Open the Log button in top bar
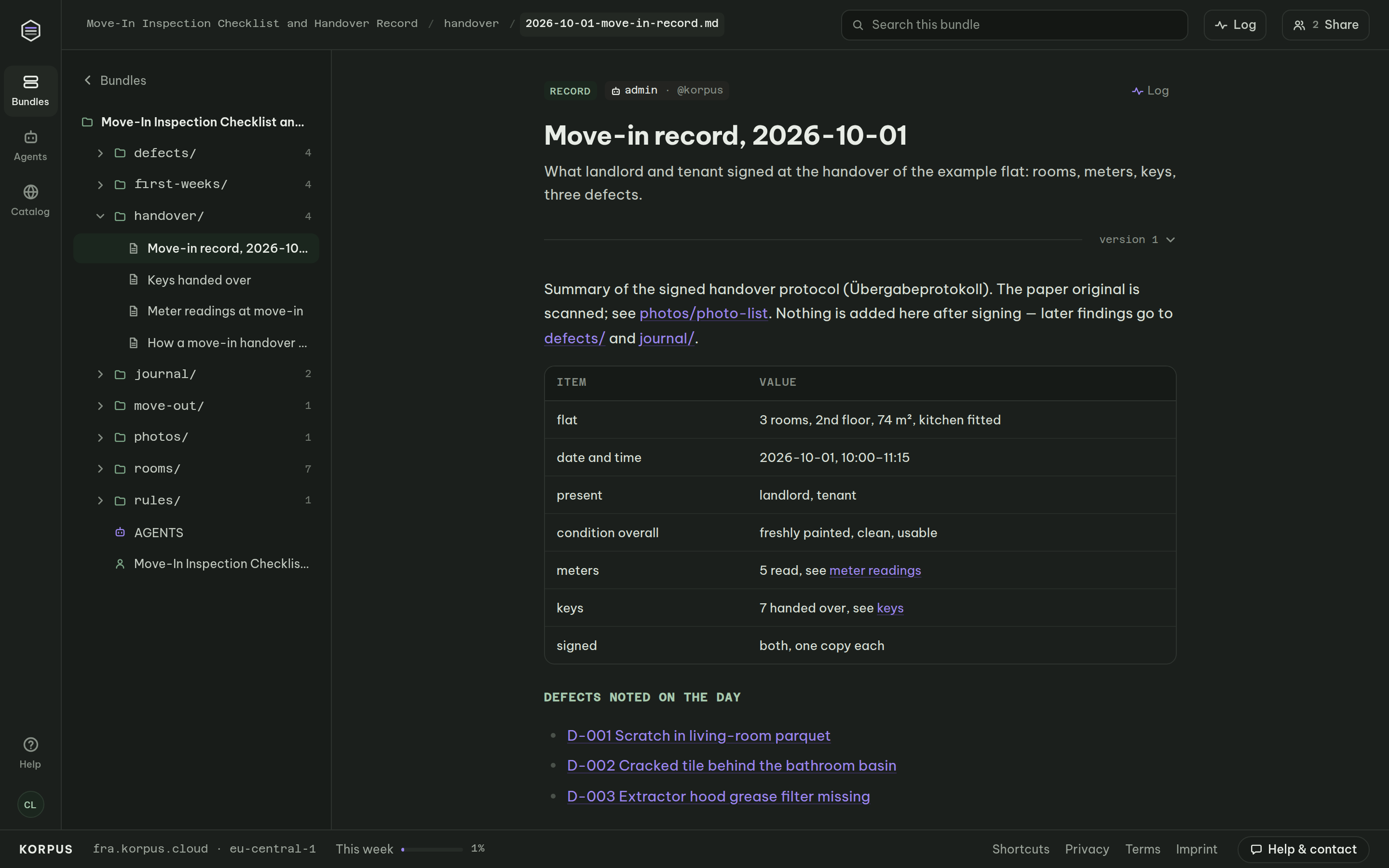 1235,25
